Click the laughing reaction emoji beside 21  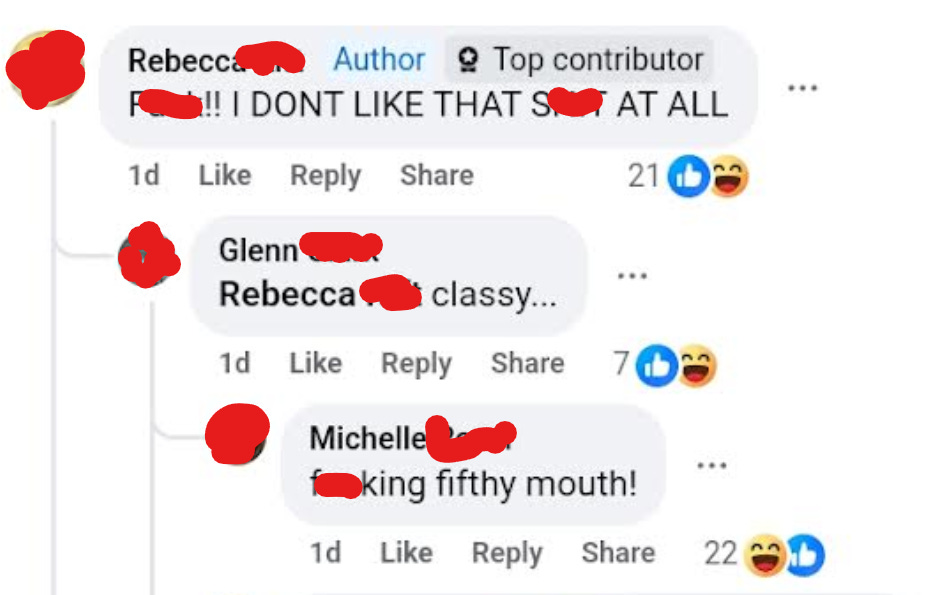(729, 176)
